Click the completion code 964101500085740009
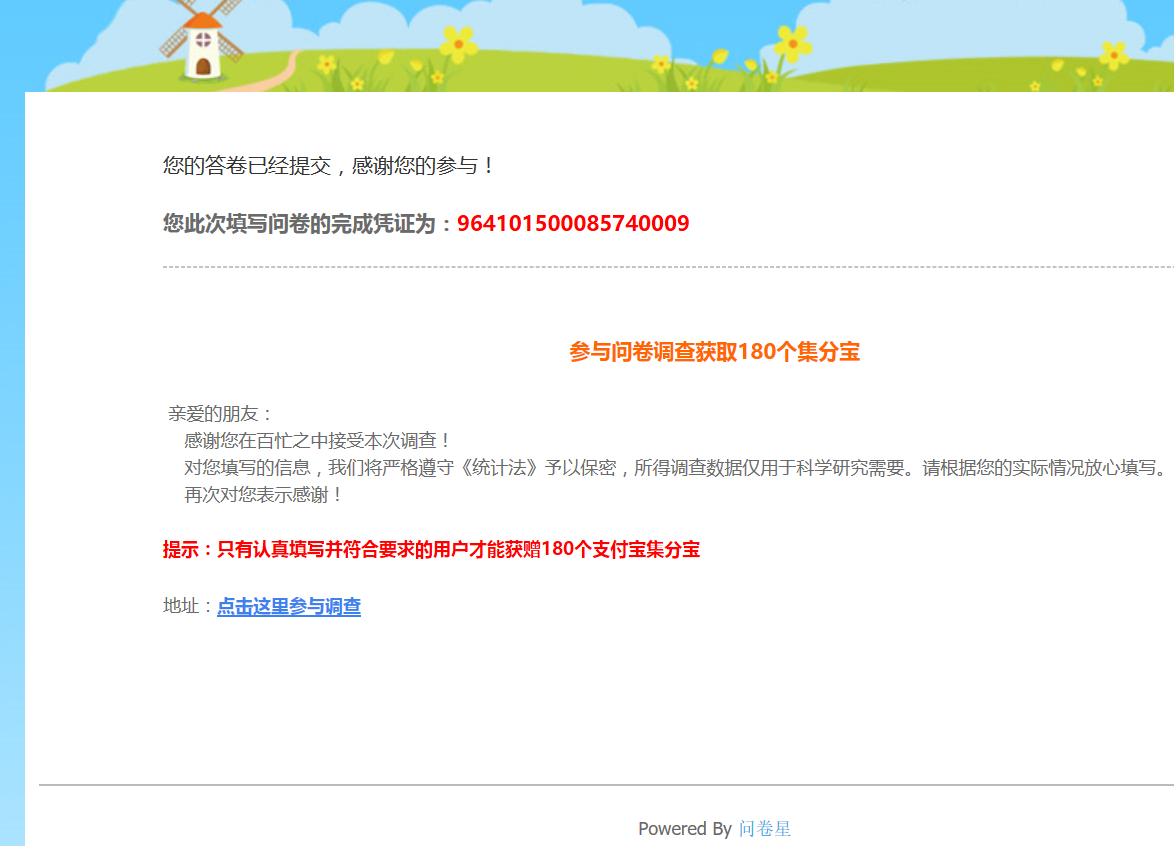Image resolution: width=1174 pixels, height=846 pixels. coord(573,224)
